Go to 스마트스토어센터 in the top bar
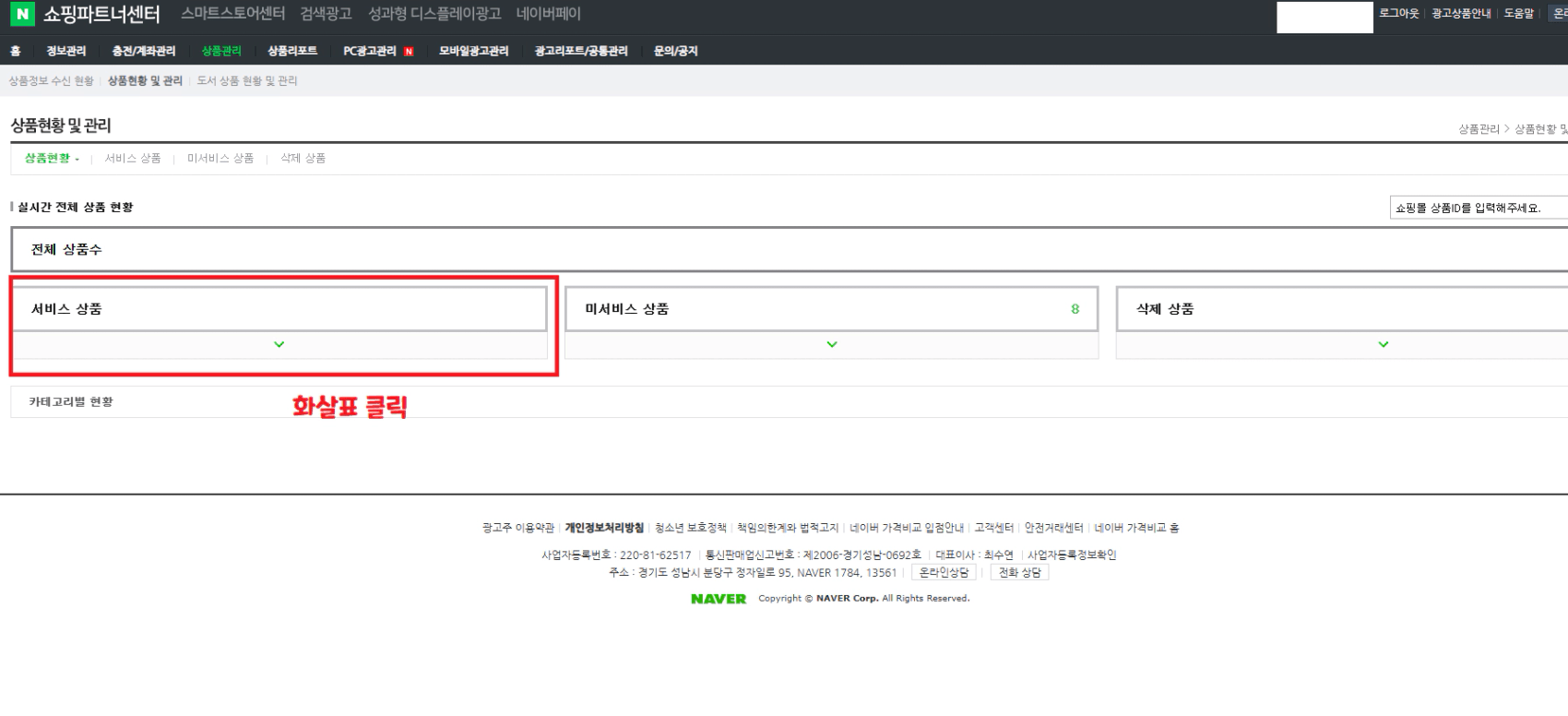This screenshot has width=1568, height=716. pos(233,14)
